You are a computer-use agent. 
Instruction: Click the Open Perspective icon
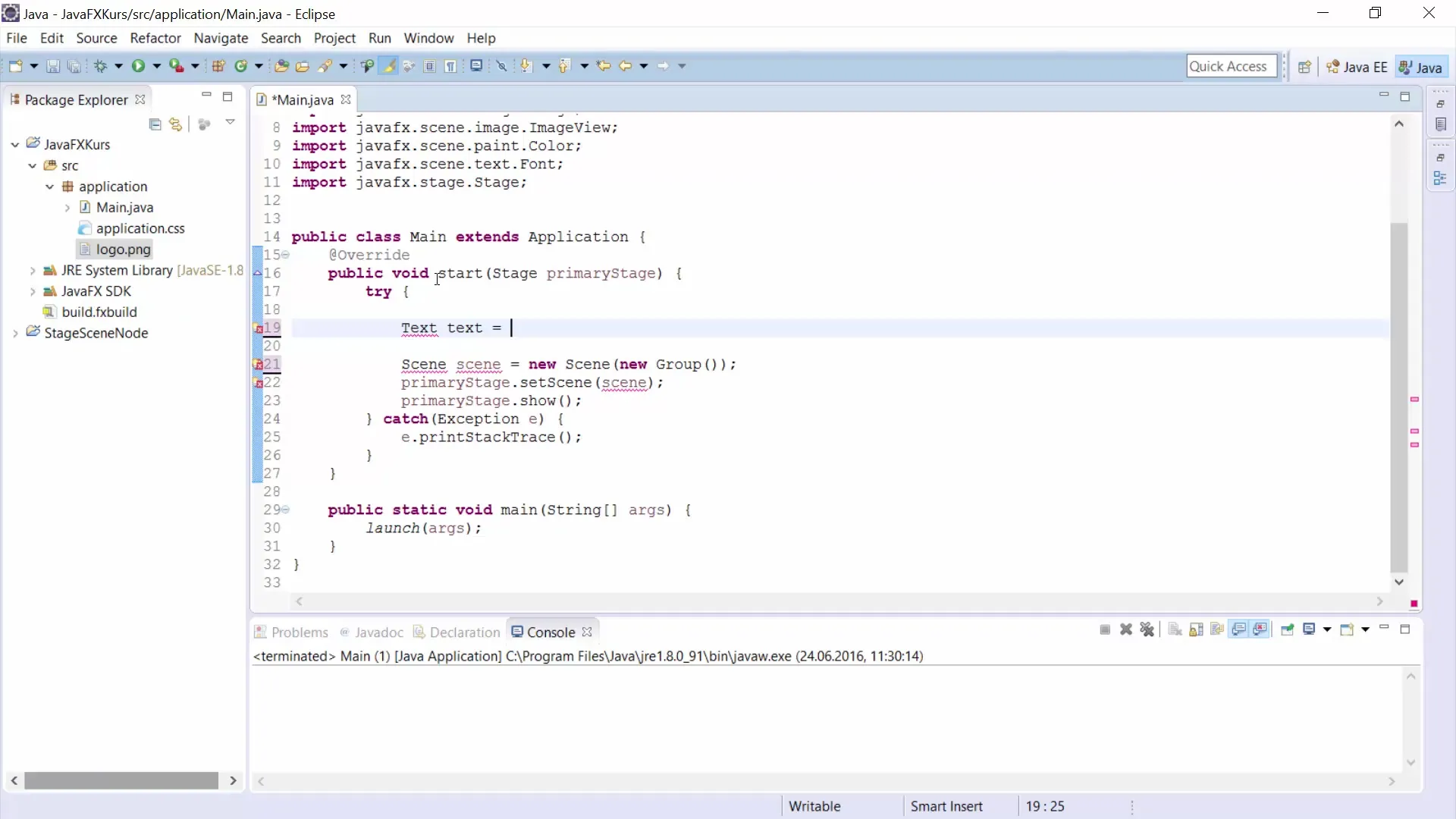pyautogui.click(x=1304, y=67)
